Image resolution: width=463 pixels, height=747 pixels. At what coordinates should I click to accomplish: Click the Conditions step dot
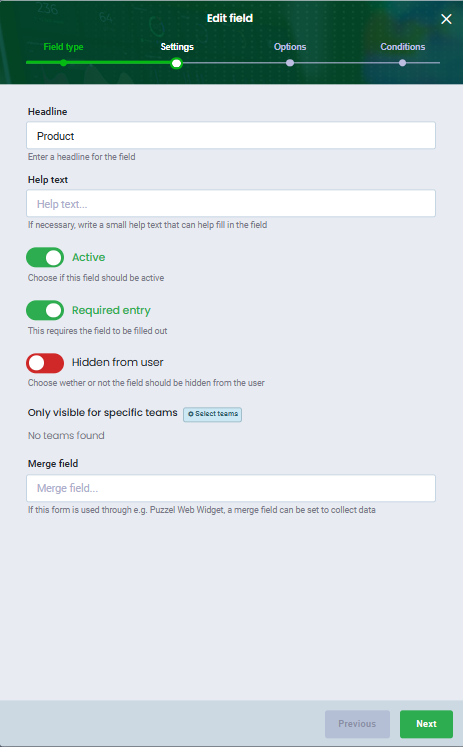coord(403,63)
